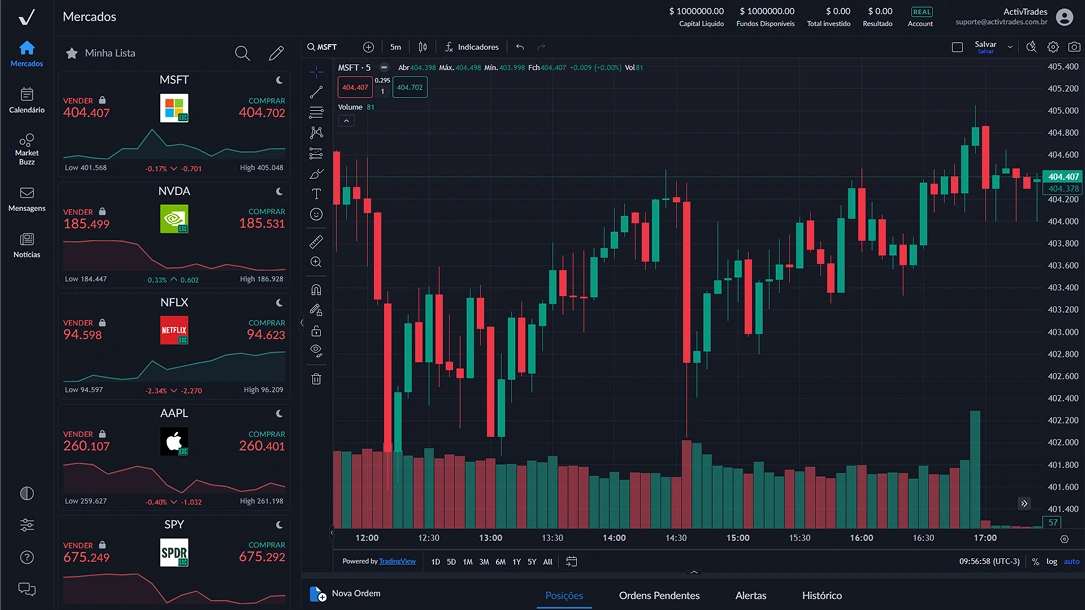Switch to the Histórico tab
This screenshot has height=610, width=1085.
[822, 595]
